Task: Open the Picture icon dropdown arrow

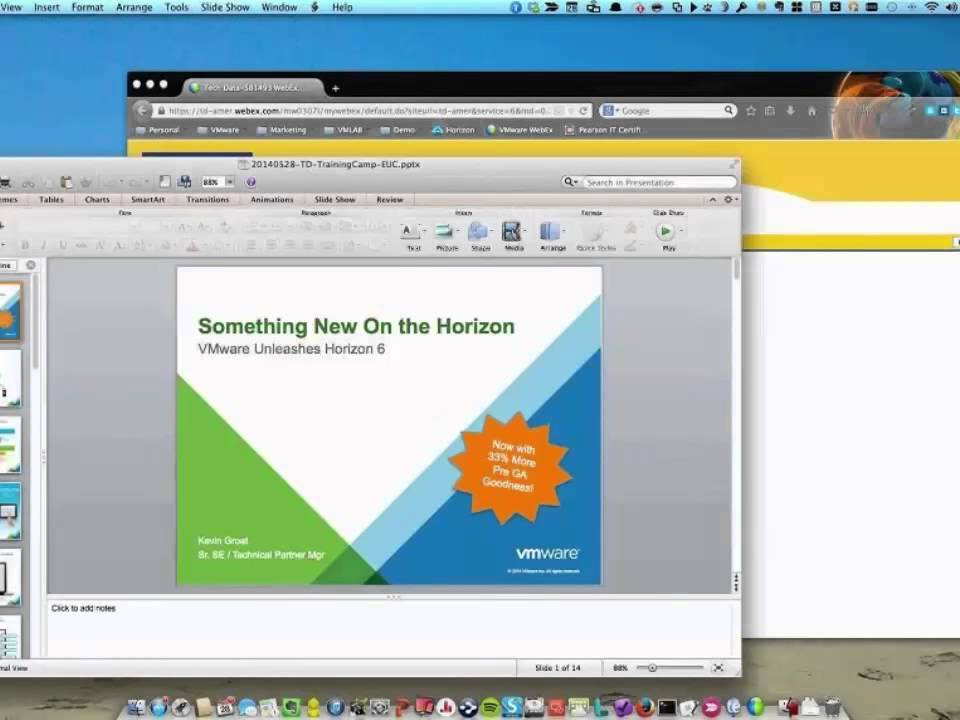Action: click(x=458, y=231)
